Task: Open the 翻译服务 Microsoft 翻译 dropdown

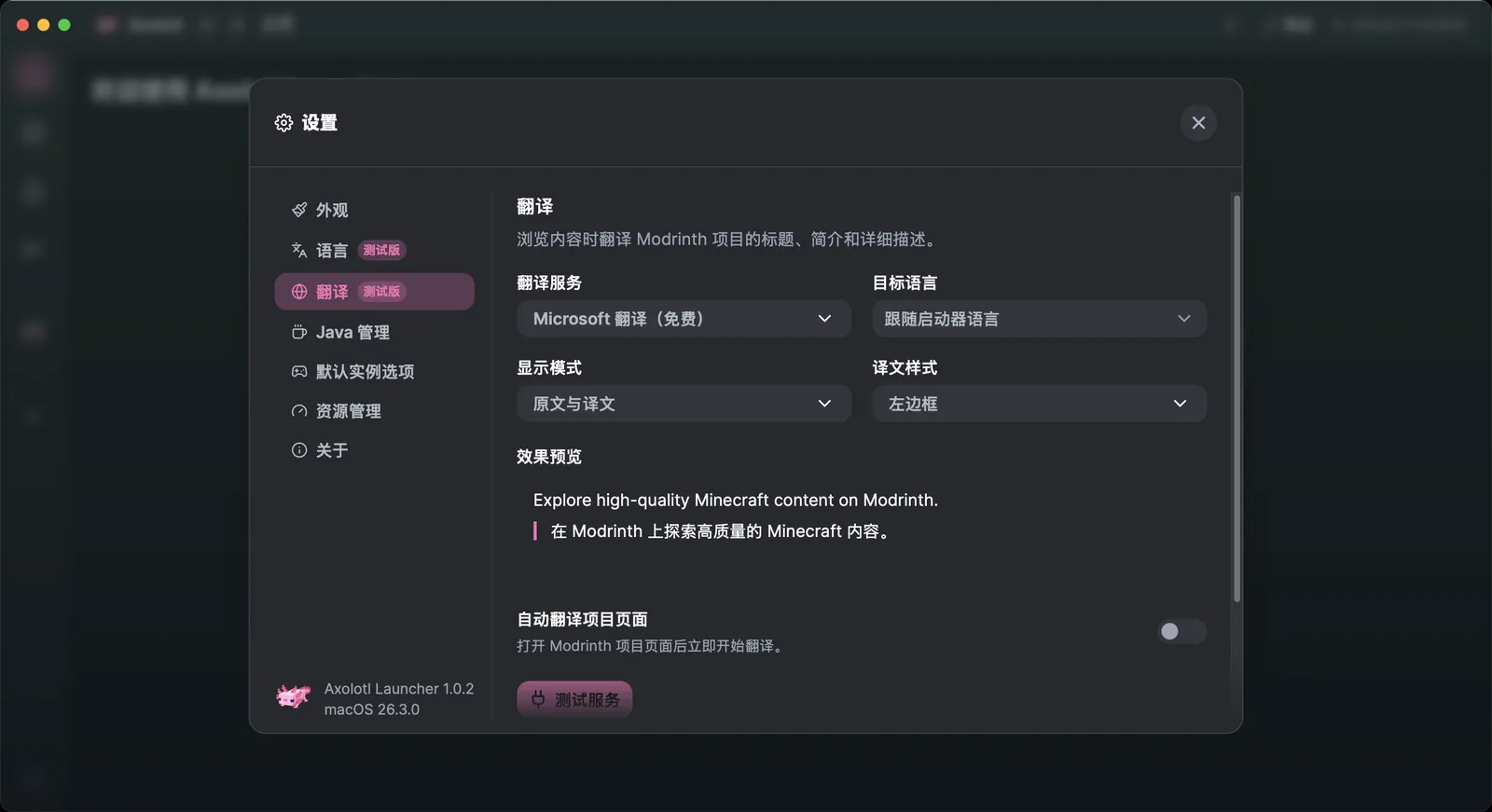Action: [684, 319]
